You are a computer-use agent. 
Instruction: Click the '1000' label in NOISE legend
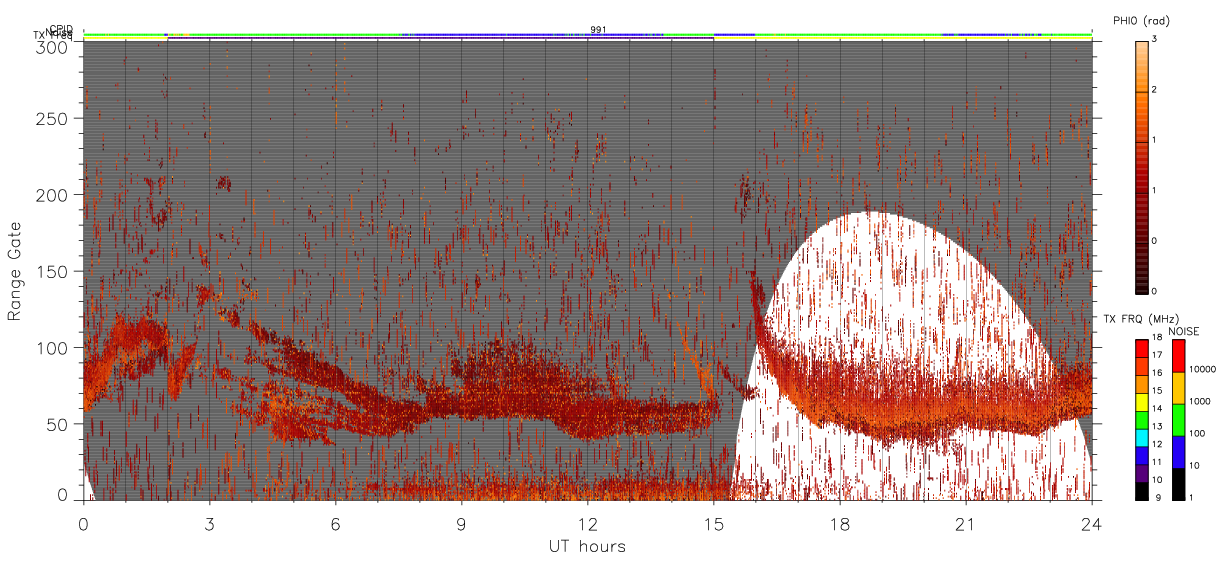pyautogui.click(x=1200, y=401)
